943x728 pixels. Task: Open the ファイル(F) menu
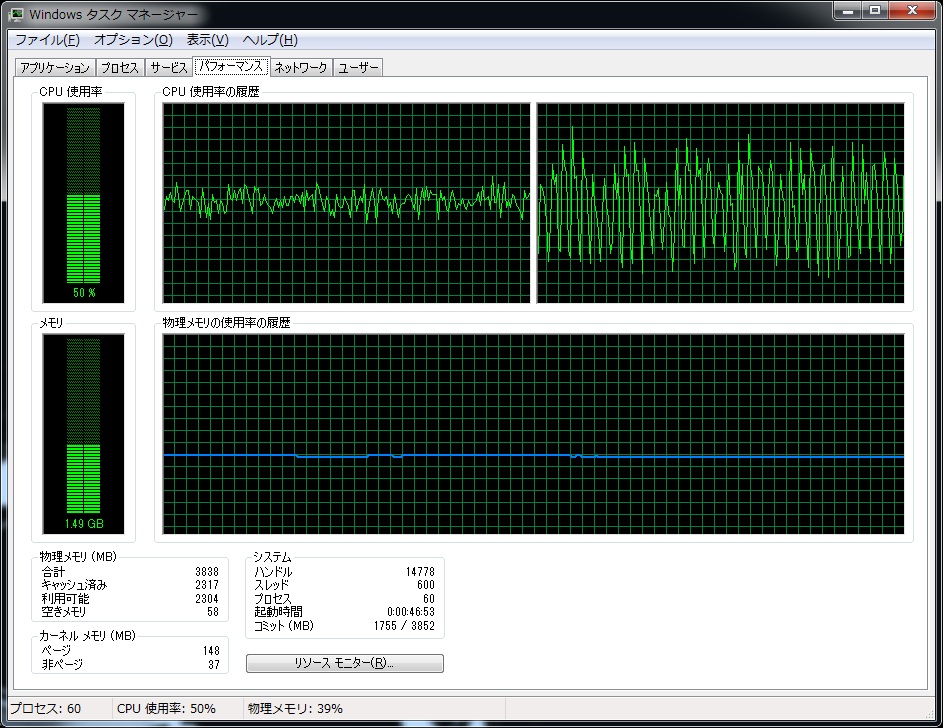click(47, 40)
